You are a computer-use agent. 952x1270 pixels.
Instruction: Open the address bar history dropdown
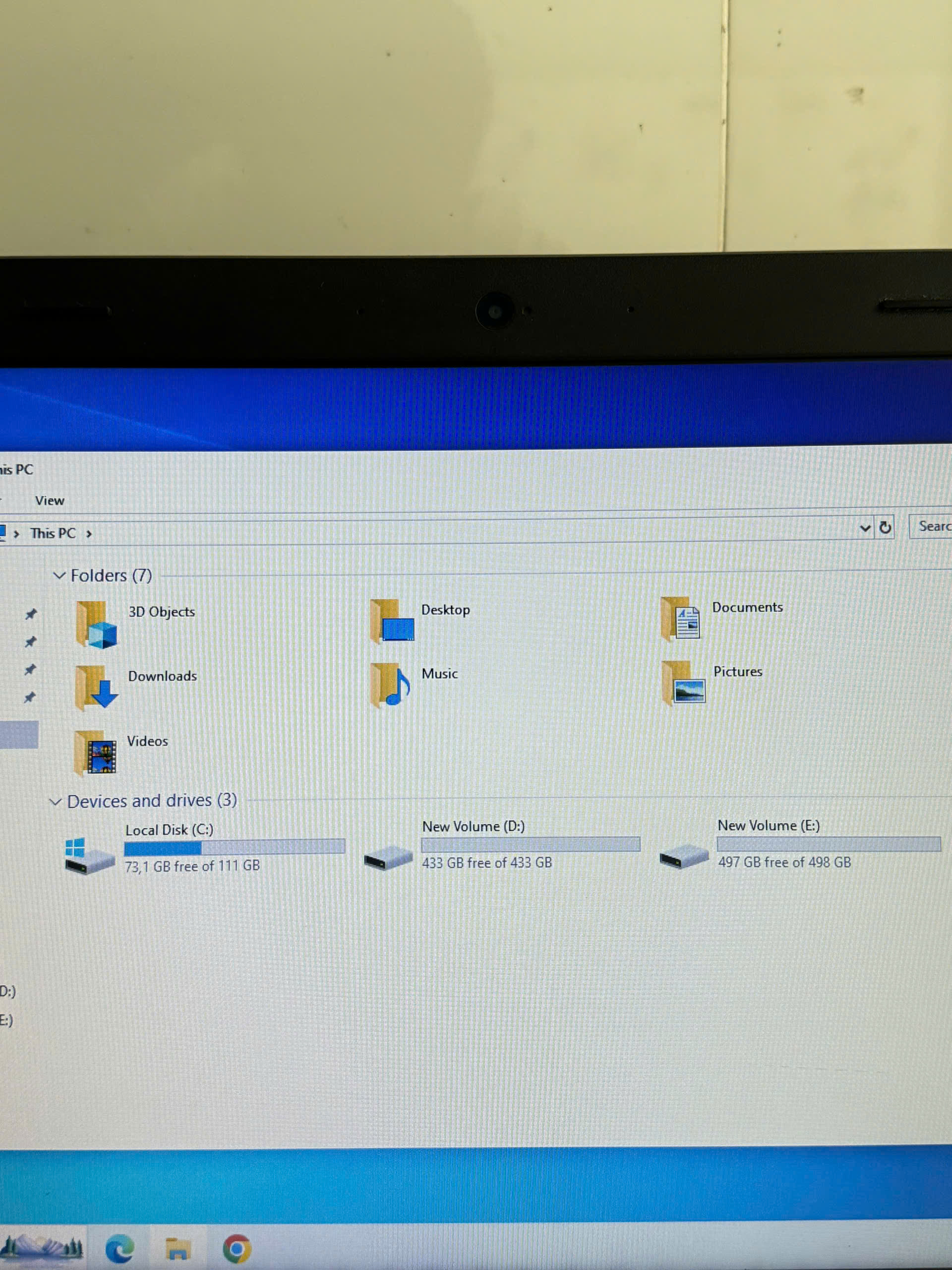click(865, 528)
